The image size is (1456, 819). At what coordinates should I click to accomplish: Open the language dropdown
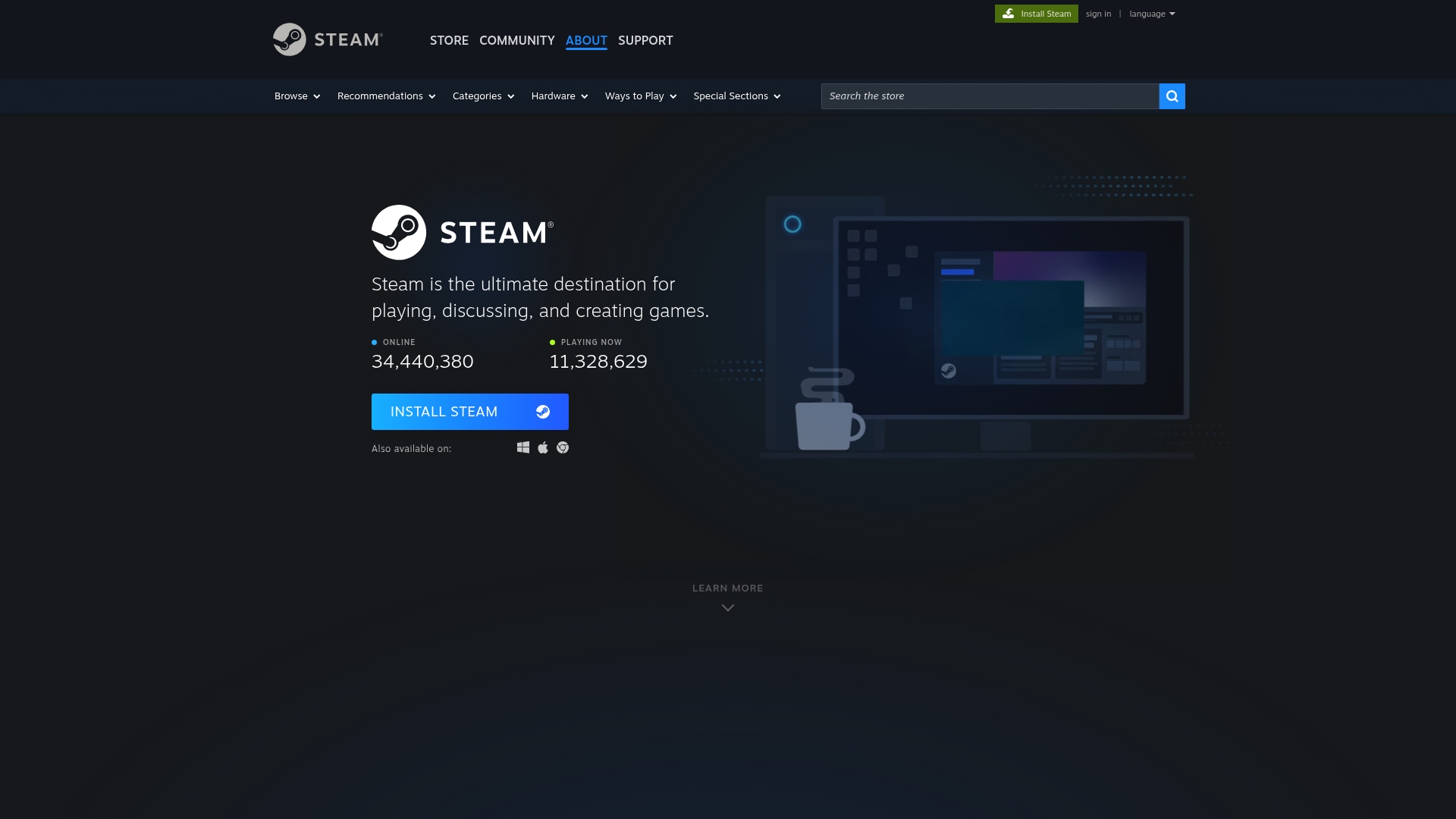point(1152,14)
